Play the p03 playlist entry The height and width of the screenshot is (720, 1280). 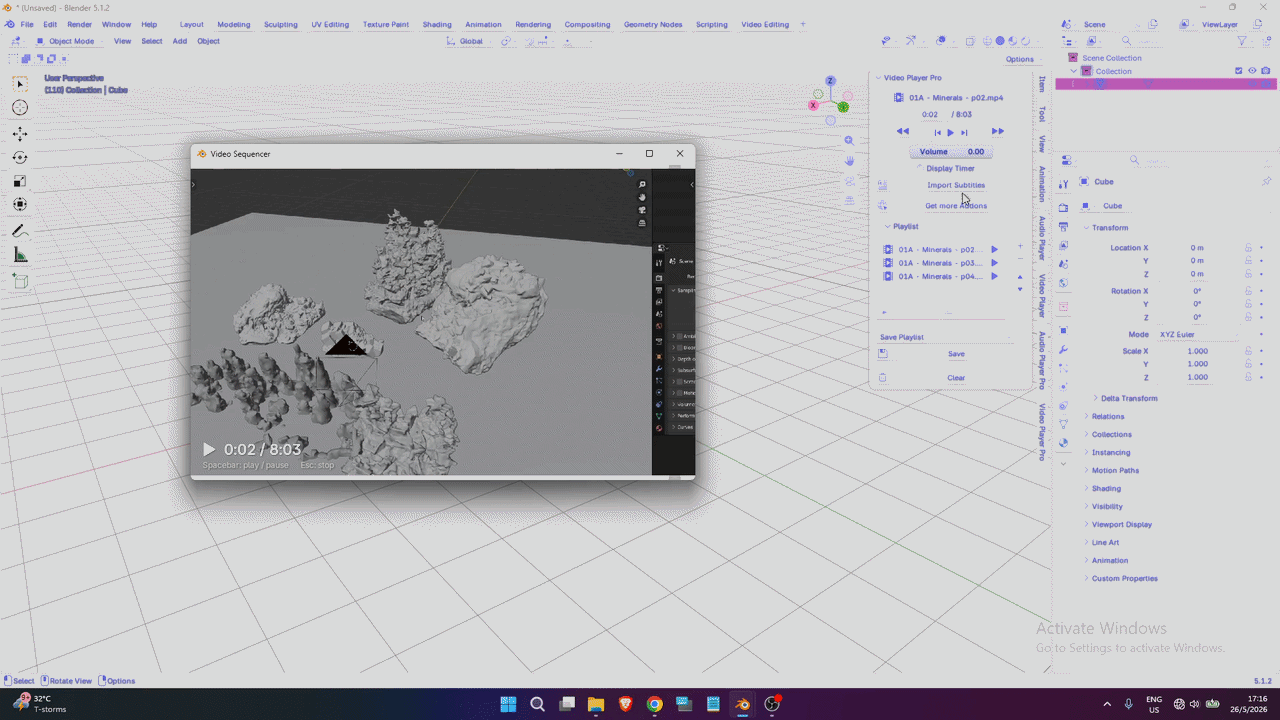pyautogui.click(x=994, y=263)
